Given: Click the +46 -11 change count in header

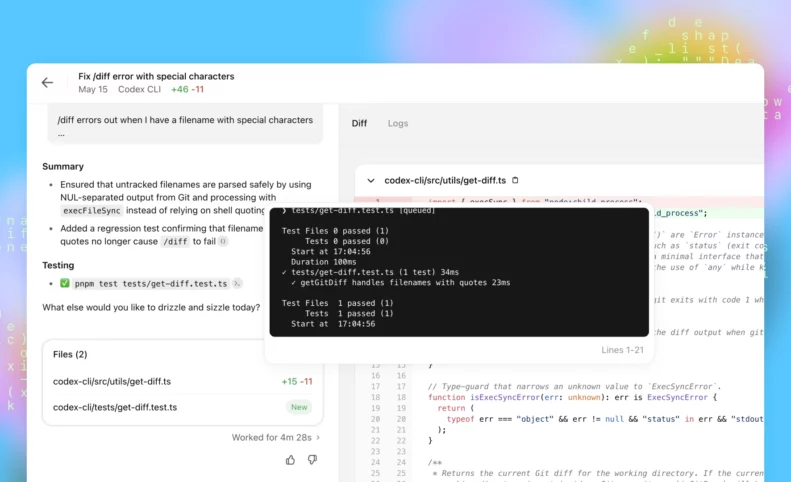Looking at the screenshot, I should tap(187, 89).
